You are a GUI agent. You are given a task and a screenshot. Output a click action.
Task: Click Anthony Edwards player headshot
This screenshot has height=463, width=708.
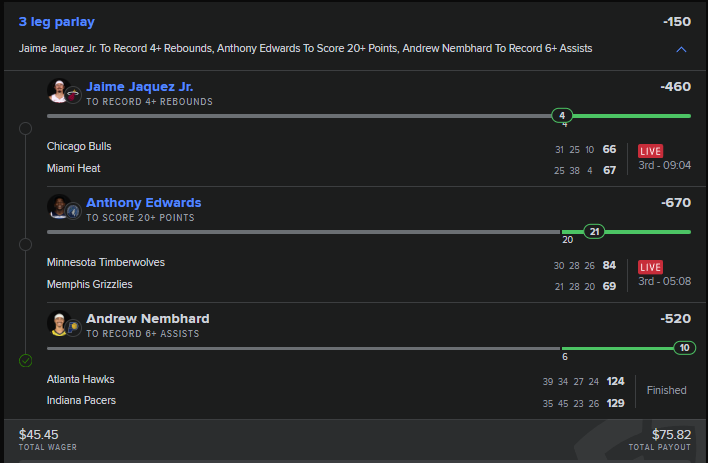pyautogui.click(x=58, y=206)
